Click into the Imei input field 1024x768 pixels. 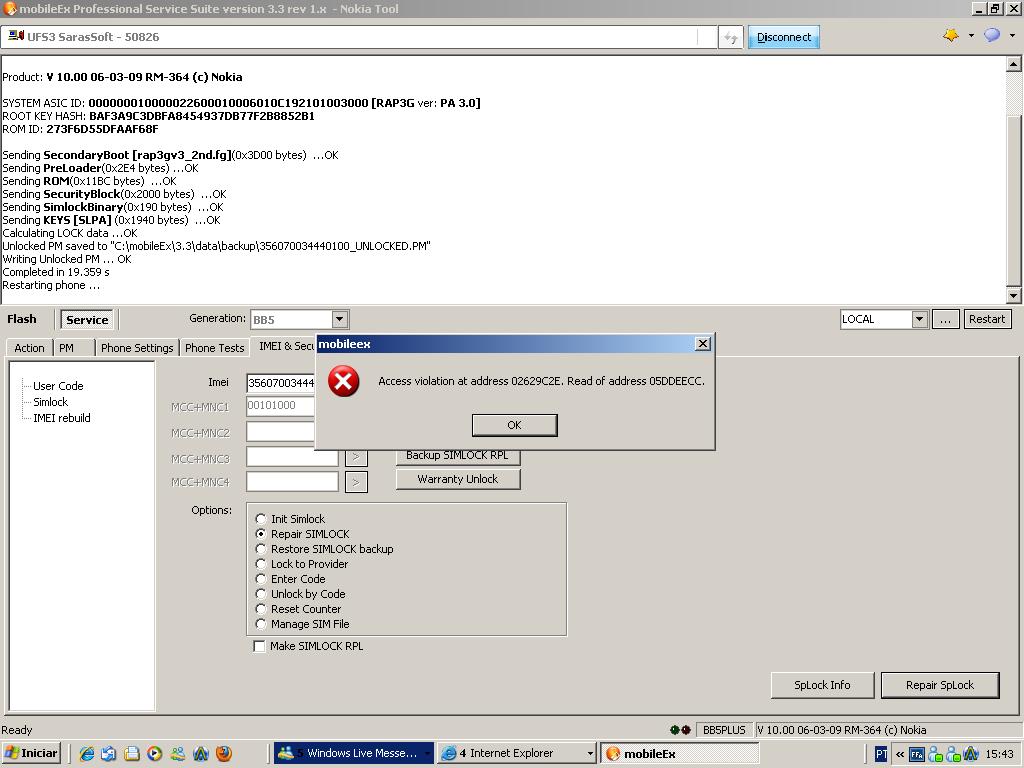pos(281,383)
